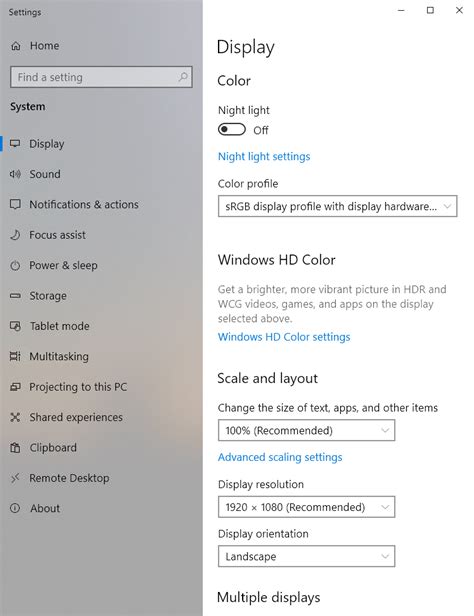Open the Color profile dropdown
The width and height of the screenshot is (474, 616).
[337, 206]
